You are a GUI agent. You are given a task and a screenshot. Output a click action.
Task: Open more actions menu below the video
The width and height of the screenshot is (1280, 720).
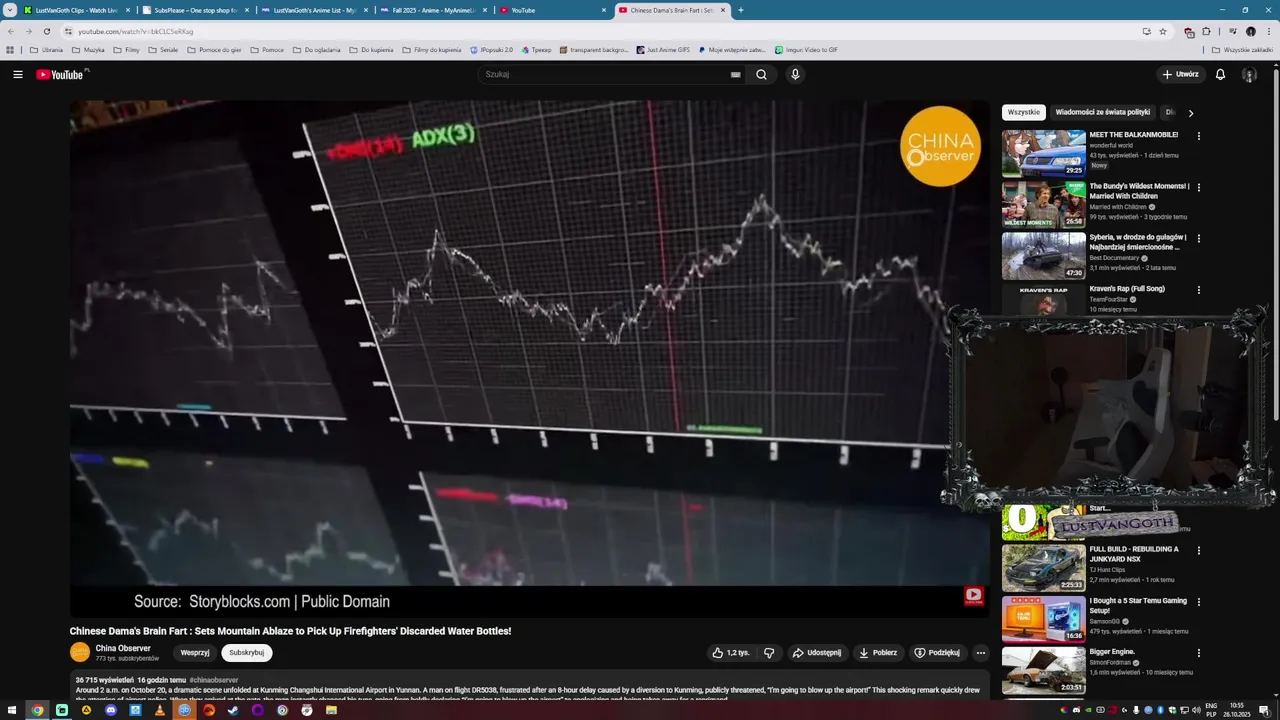click(981, 653)
